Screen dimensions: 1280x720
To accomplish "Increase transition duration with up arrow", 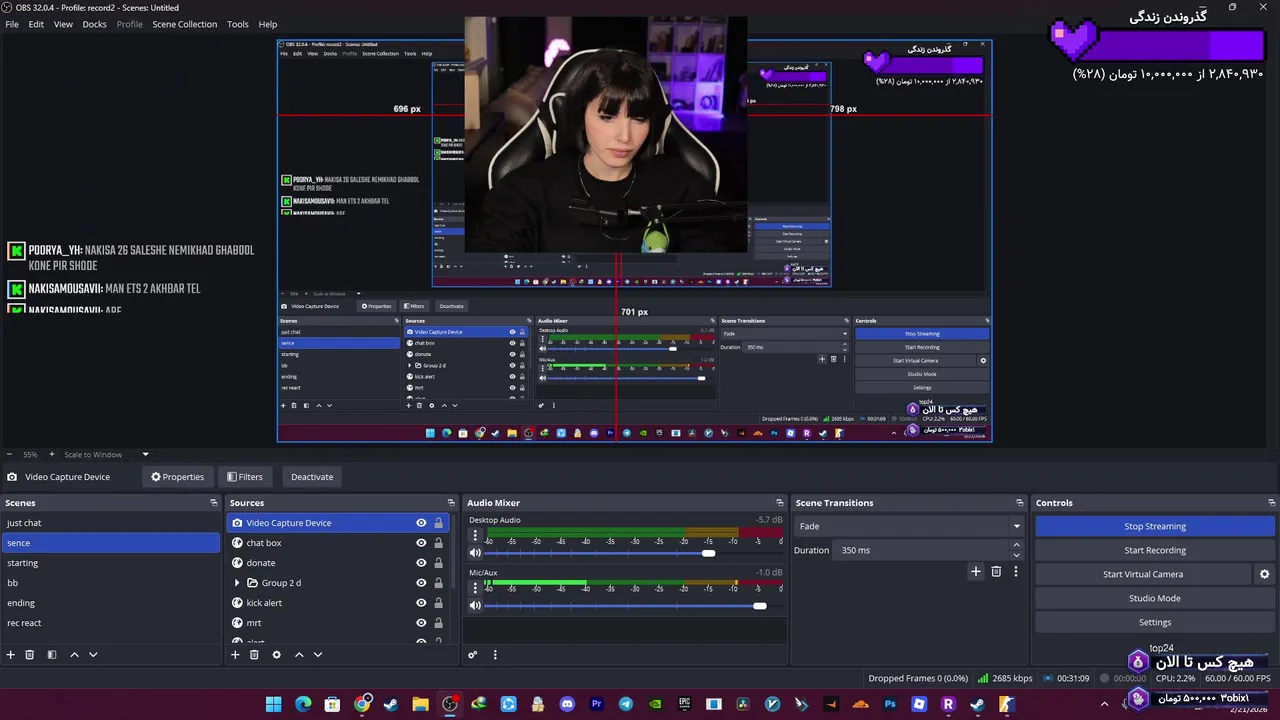I will pos(1017,546).
